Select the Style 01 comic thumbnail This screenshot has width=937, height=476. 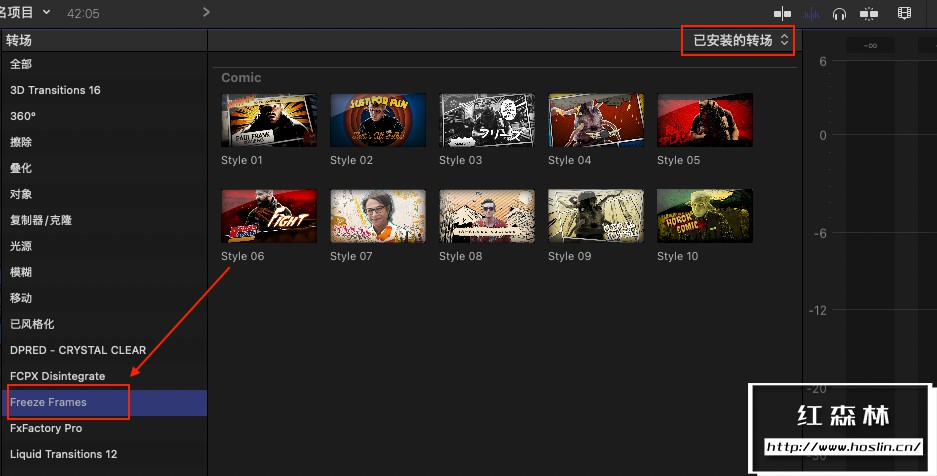click(x=269, y=120)
